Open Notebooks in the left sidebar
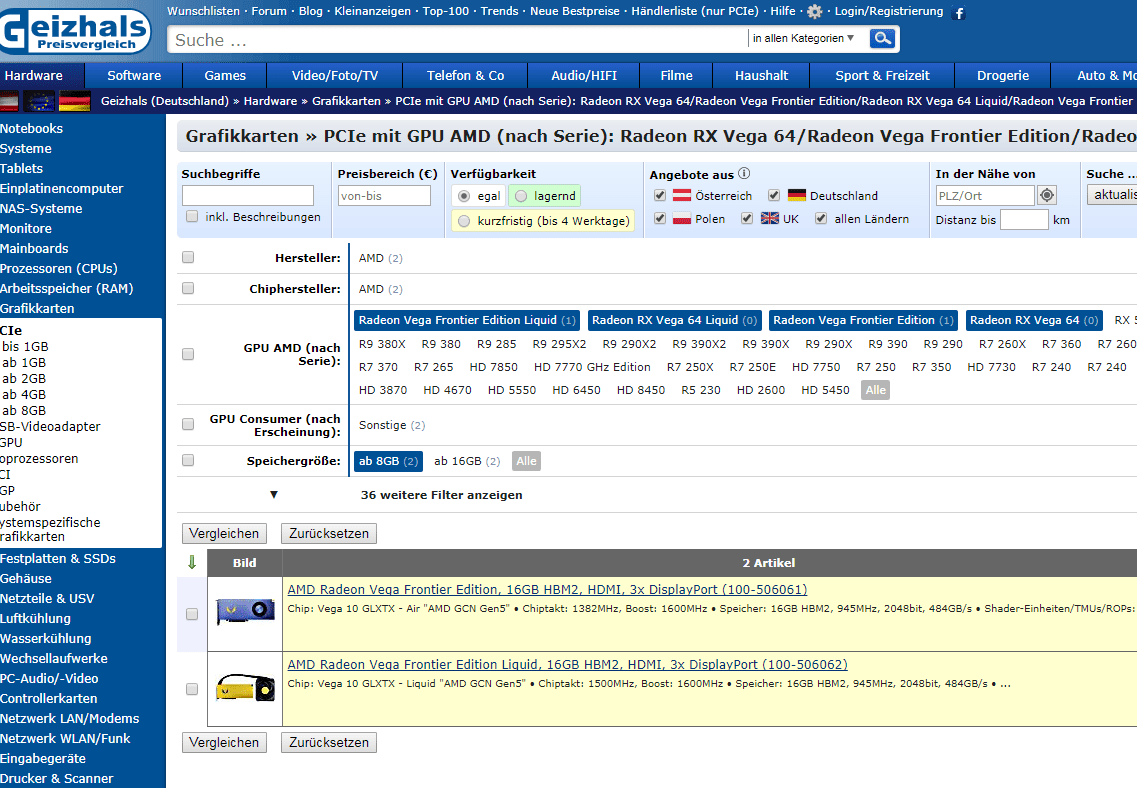Image resolution: width=1137 pixels, height=788 pixels. coord(31,128)
